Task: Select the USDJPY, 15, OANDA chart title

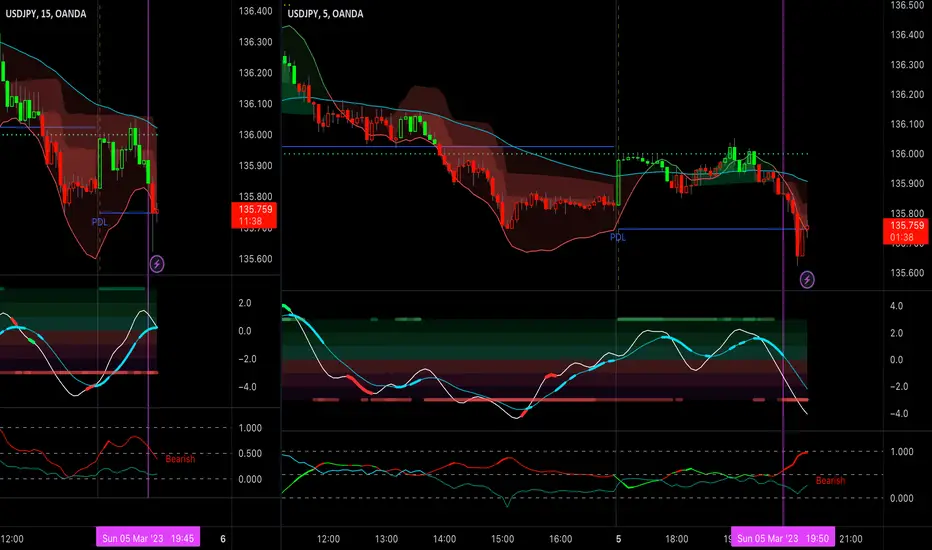Action: click(x=46, y=14)
